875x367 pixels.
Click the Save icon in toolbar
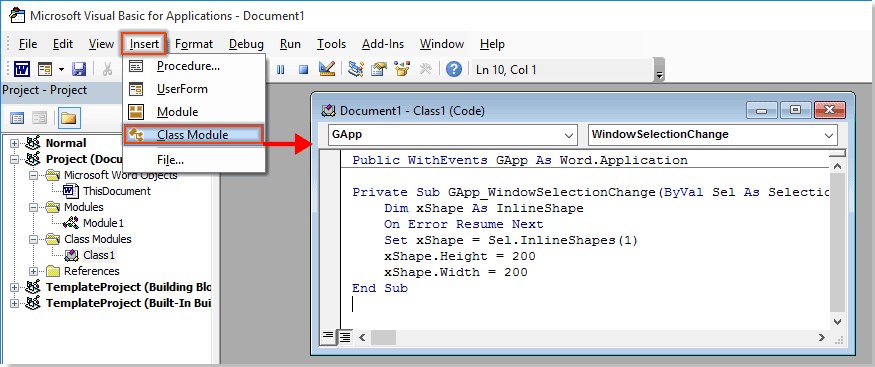79,69
